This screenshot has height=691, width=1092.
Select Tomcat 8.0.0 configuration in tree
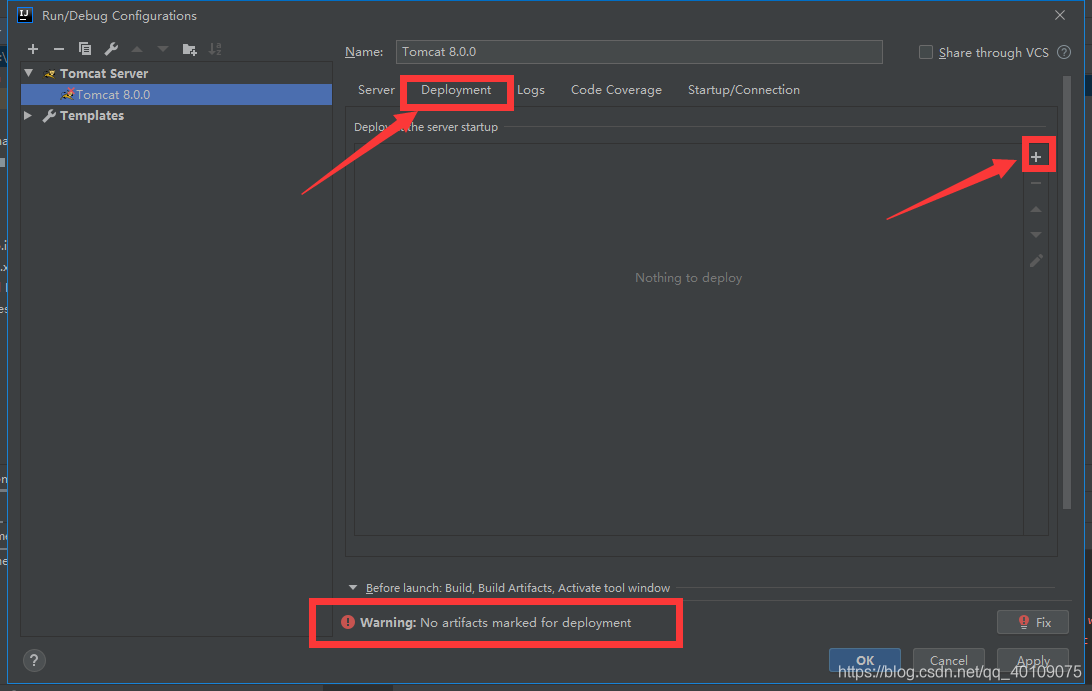click(x=176, y=95)
